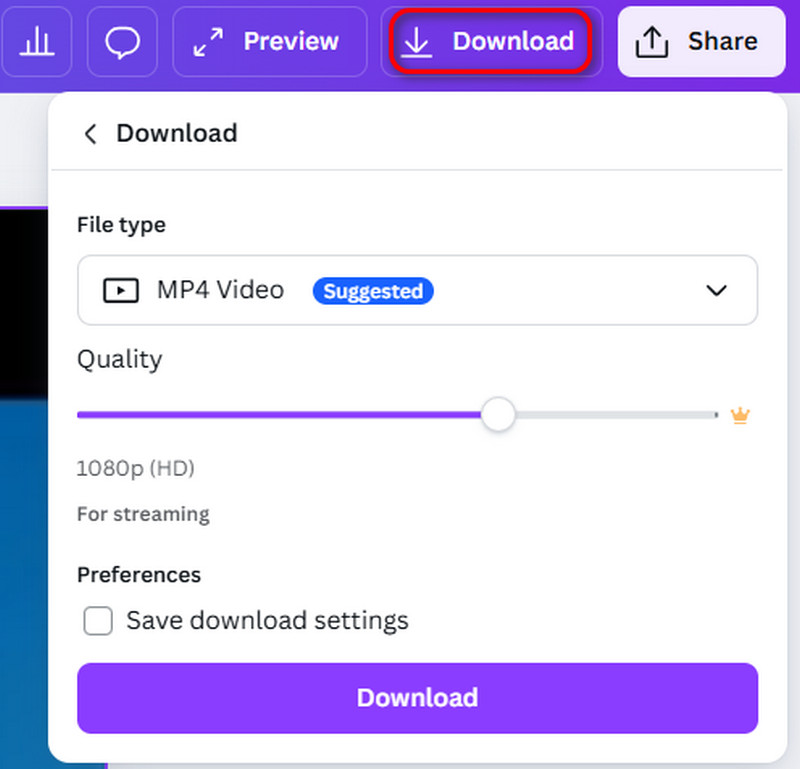Click the comment bubble icon

pos(122,42)
